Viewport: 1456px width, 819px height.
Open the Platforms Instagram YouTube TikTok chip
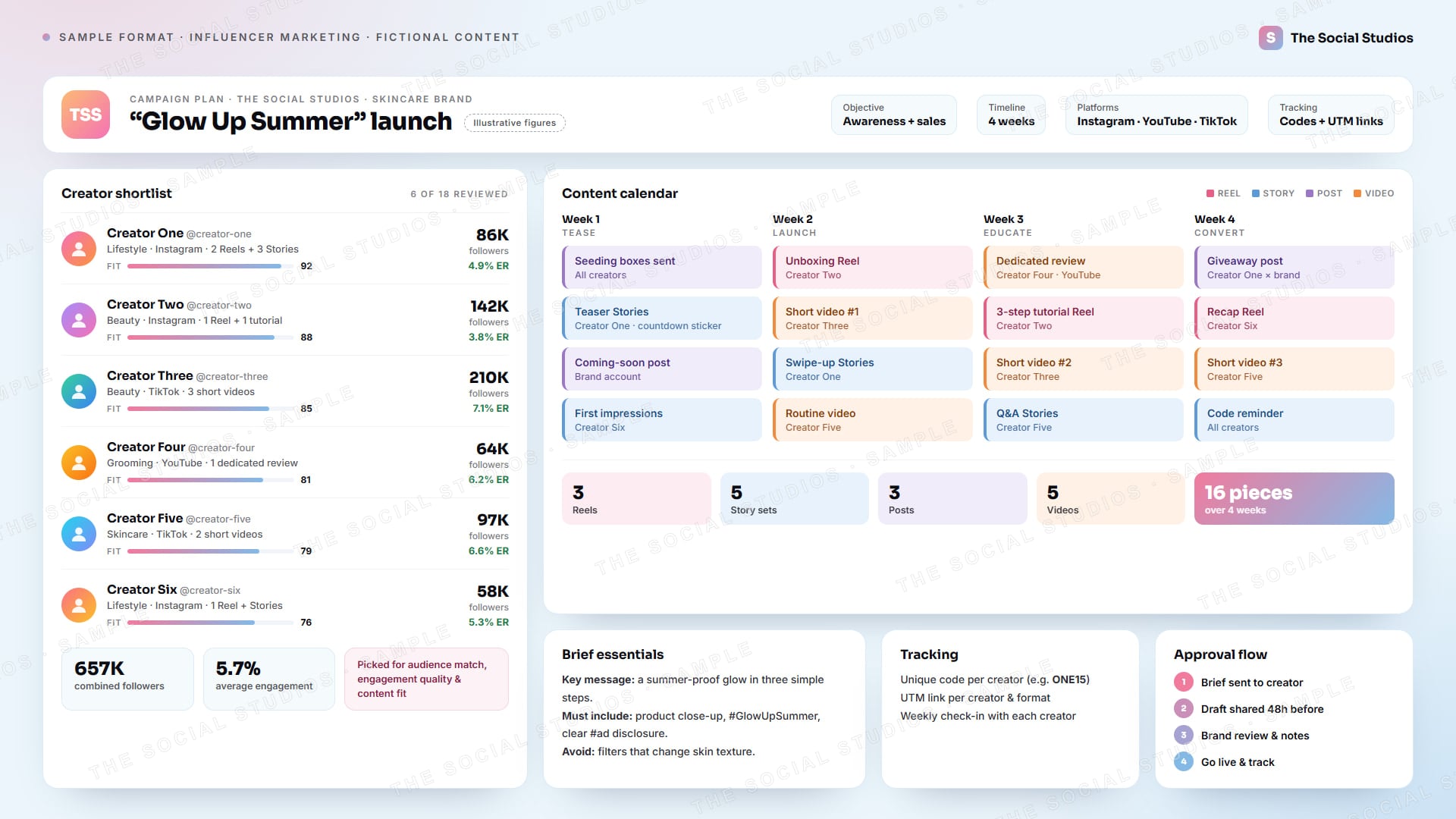click(1156, 115)
